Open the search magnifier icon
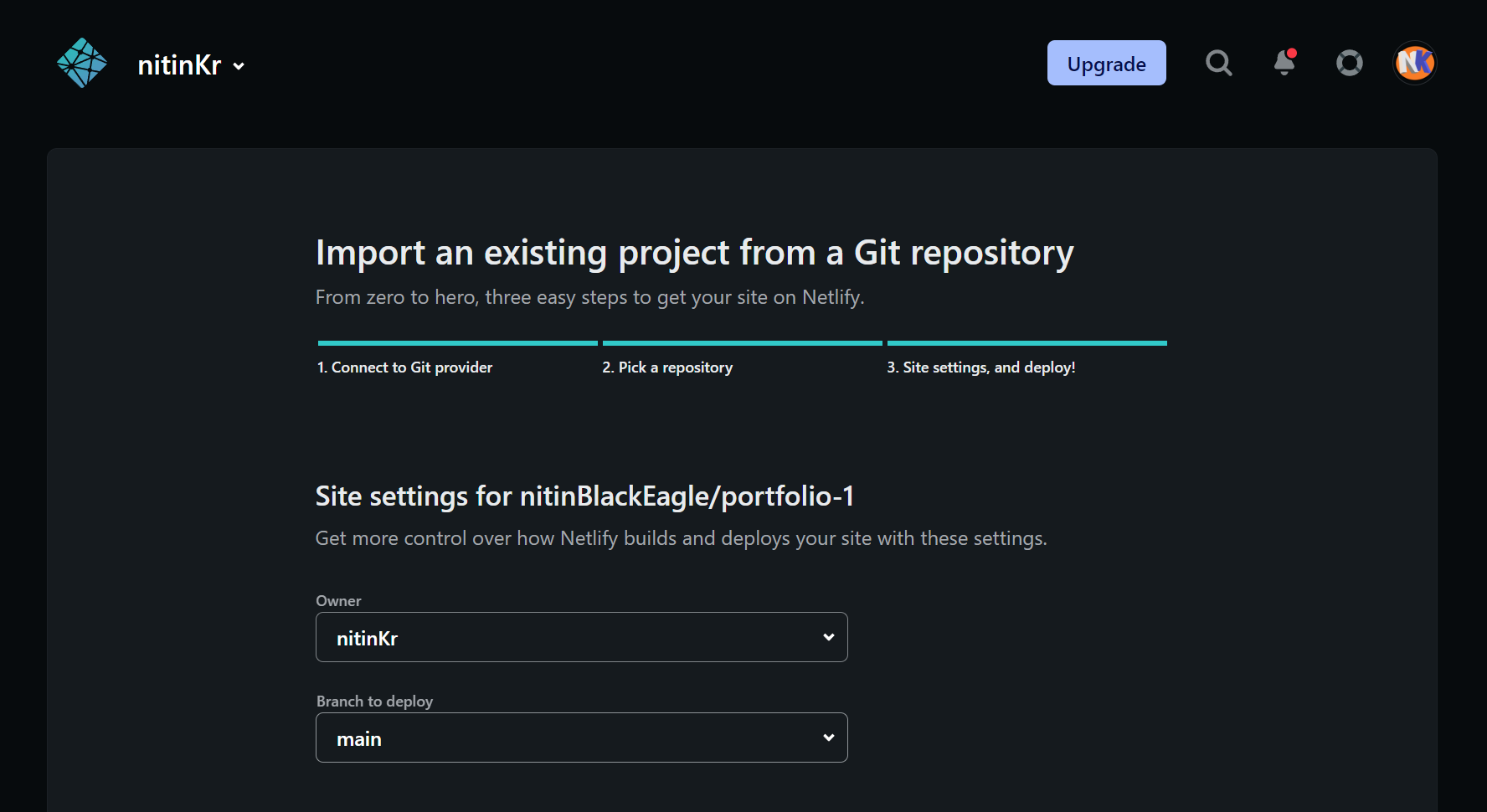This screenshot has height=812, width=1487. pyautogui.click(x=1218, y=63)
